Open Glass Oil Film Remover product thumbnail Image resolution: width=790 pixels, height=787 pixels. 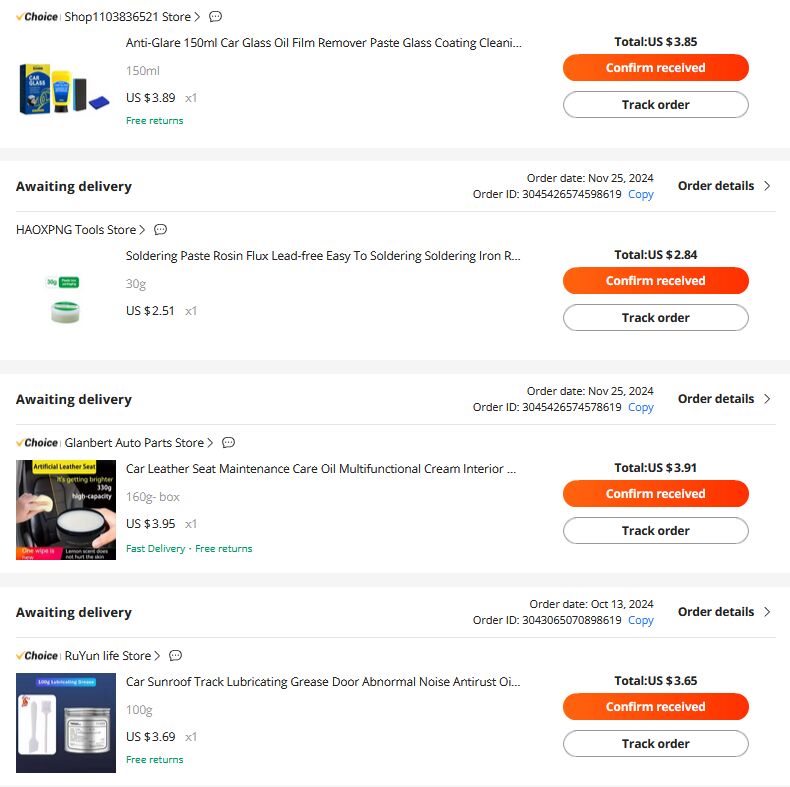[65, 88]
